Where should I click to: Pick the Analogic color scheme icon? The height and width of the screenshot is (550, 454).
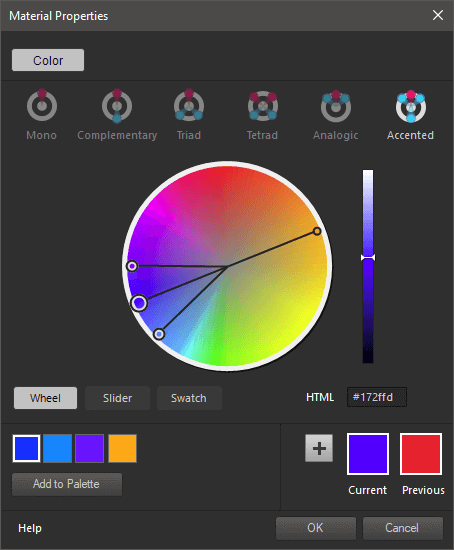pyautogui.click(x=336, y=106)
